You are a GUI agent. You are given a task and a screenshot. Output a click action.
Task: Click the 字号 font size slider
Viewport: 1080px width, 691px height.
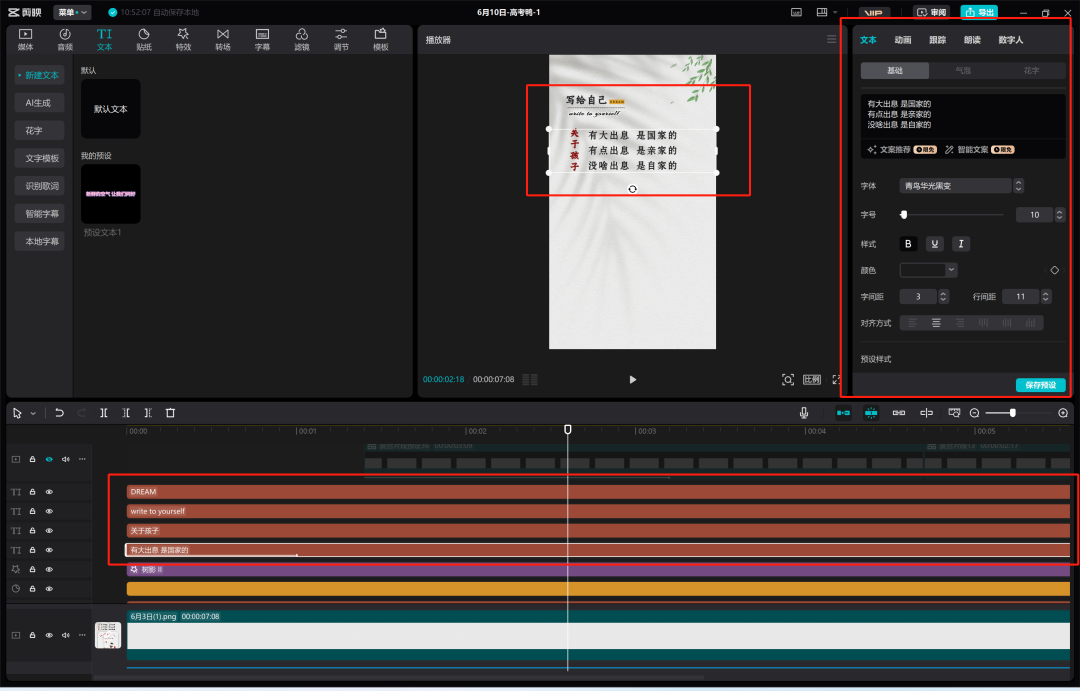tap(952, 215)
